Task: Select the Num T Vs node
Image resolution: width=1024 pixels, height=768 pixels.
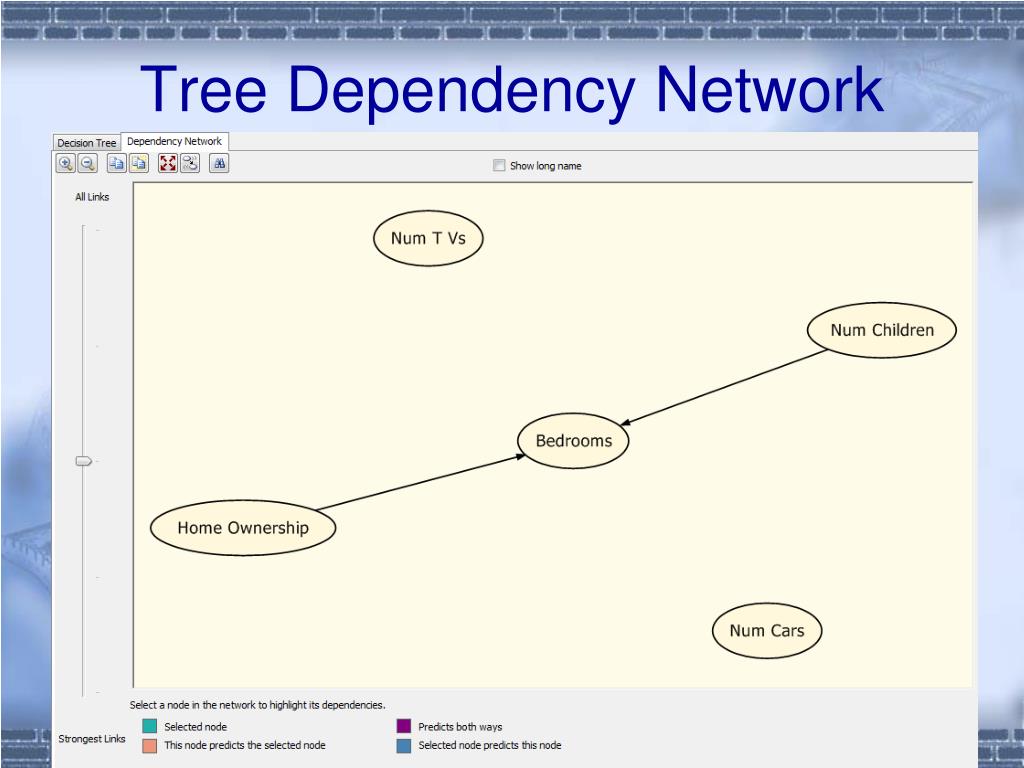Action: click(x=428, y=238)
